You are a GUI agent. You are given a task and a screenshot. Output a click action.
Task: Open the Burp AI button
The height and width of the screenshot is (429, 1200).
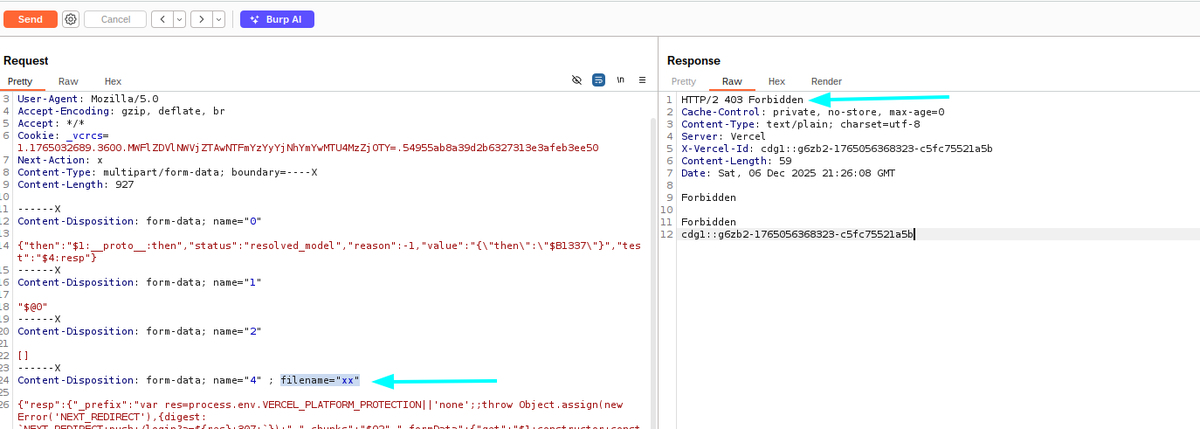276,19
